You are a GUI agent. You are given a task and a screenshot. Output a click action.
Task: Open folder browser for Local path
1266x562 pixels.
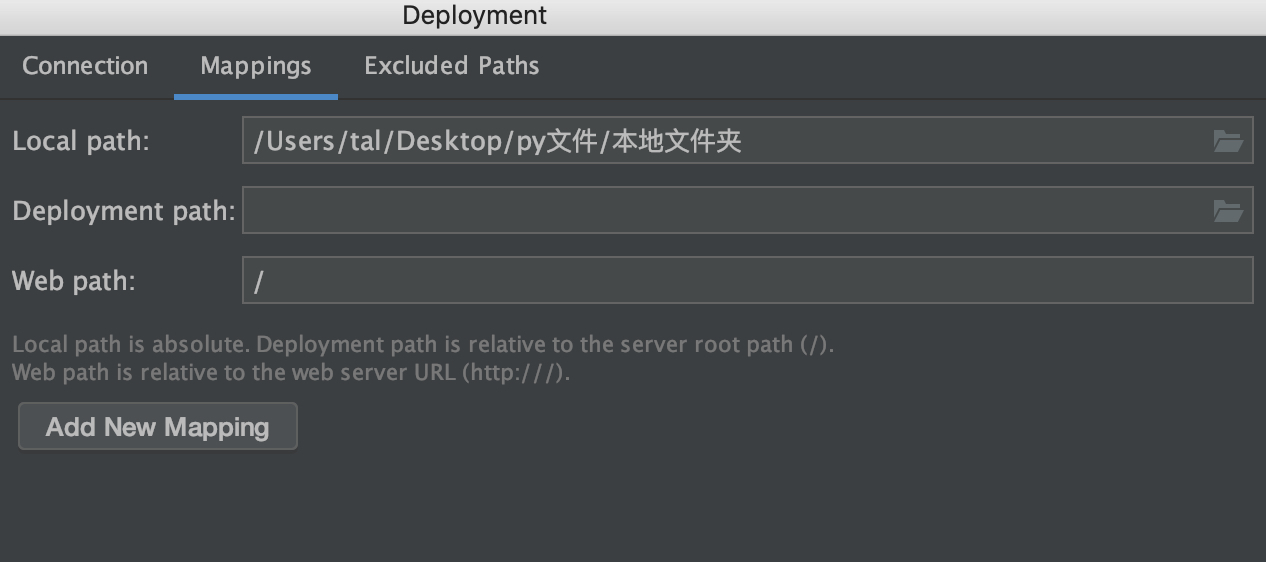[1227, 141]
